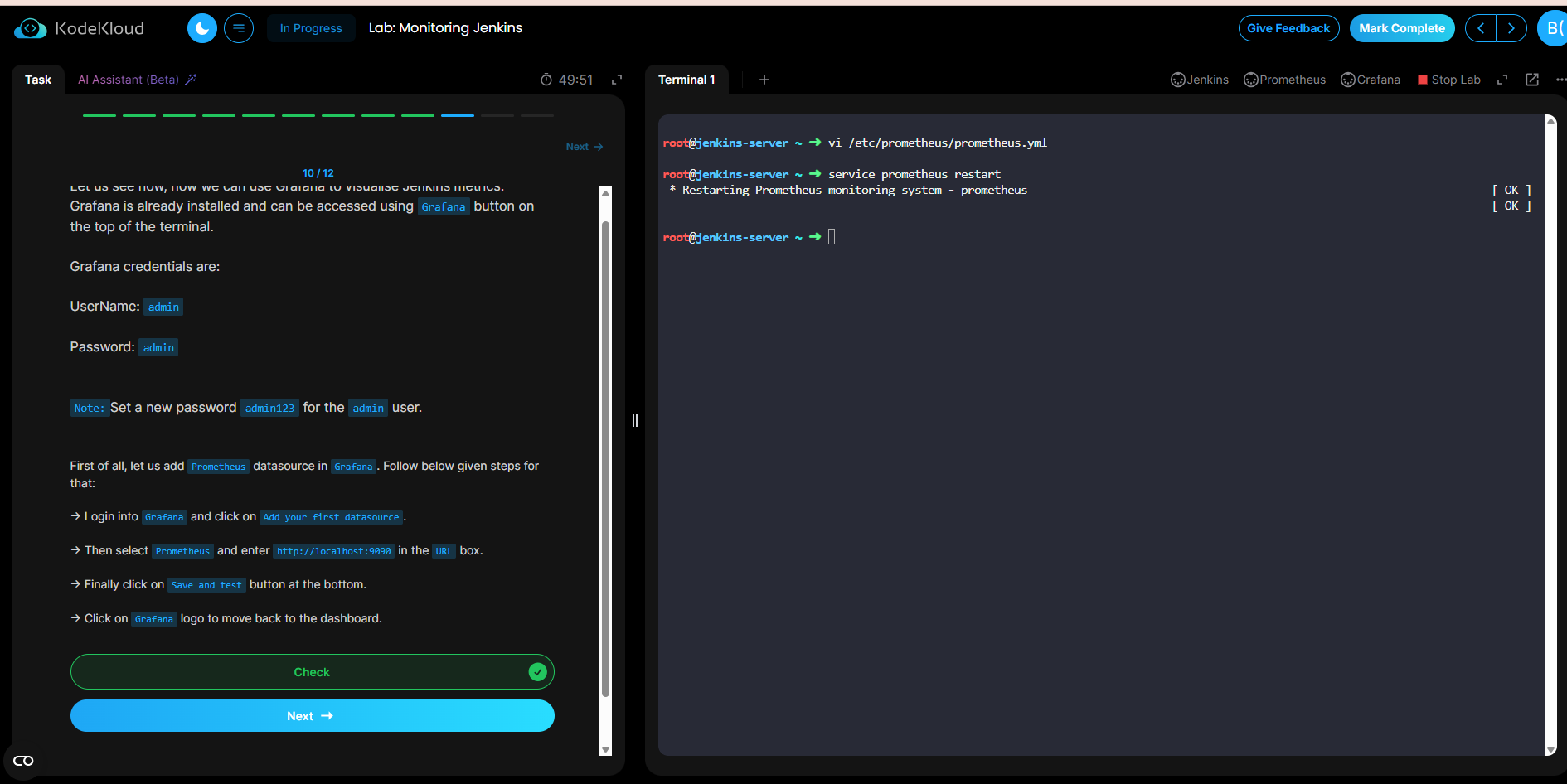Click the link icon at bottom left

pos(23,761)
